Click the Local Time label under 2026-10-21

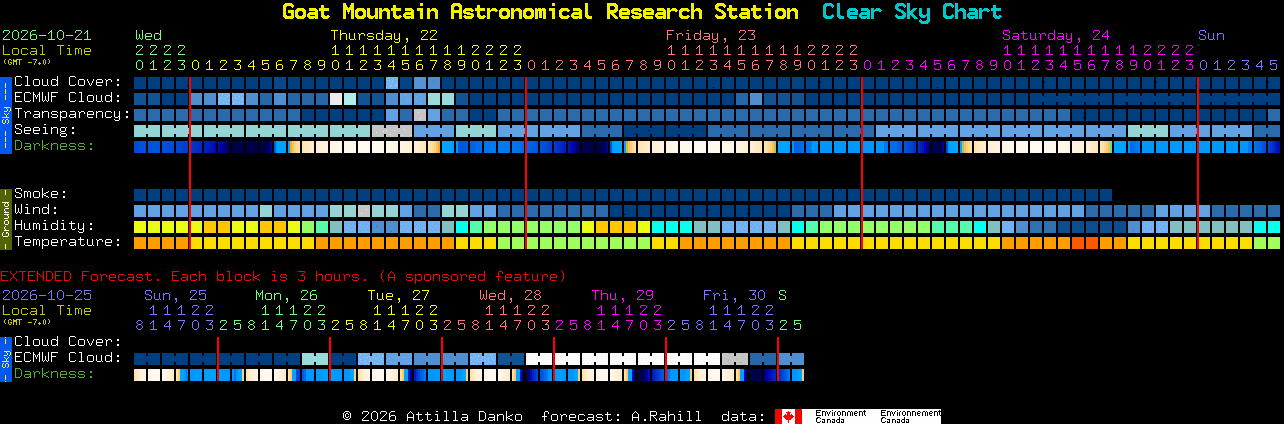47,50
